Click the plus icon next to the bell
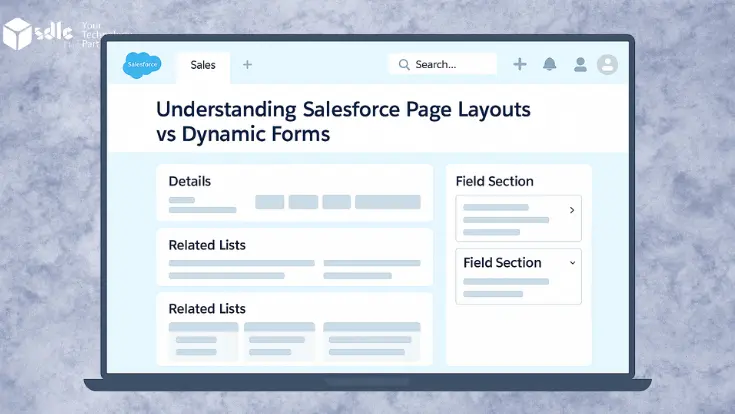The height and width of the screenshot is (414, 735). click(520, 64)
